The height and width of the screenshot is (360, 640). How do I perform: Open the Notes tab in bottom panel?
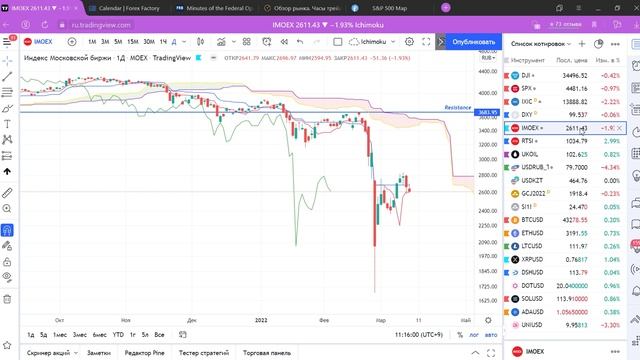click(x=99, y=353)
